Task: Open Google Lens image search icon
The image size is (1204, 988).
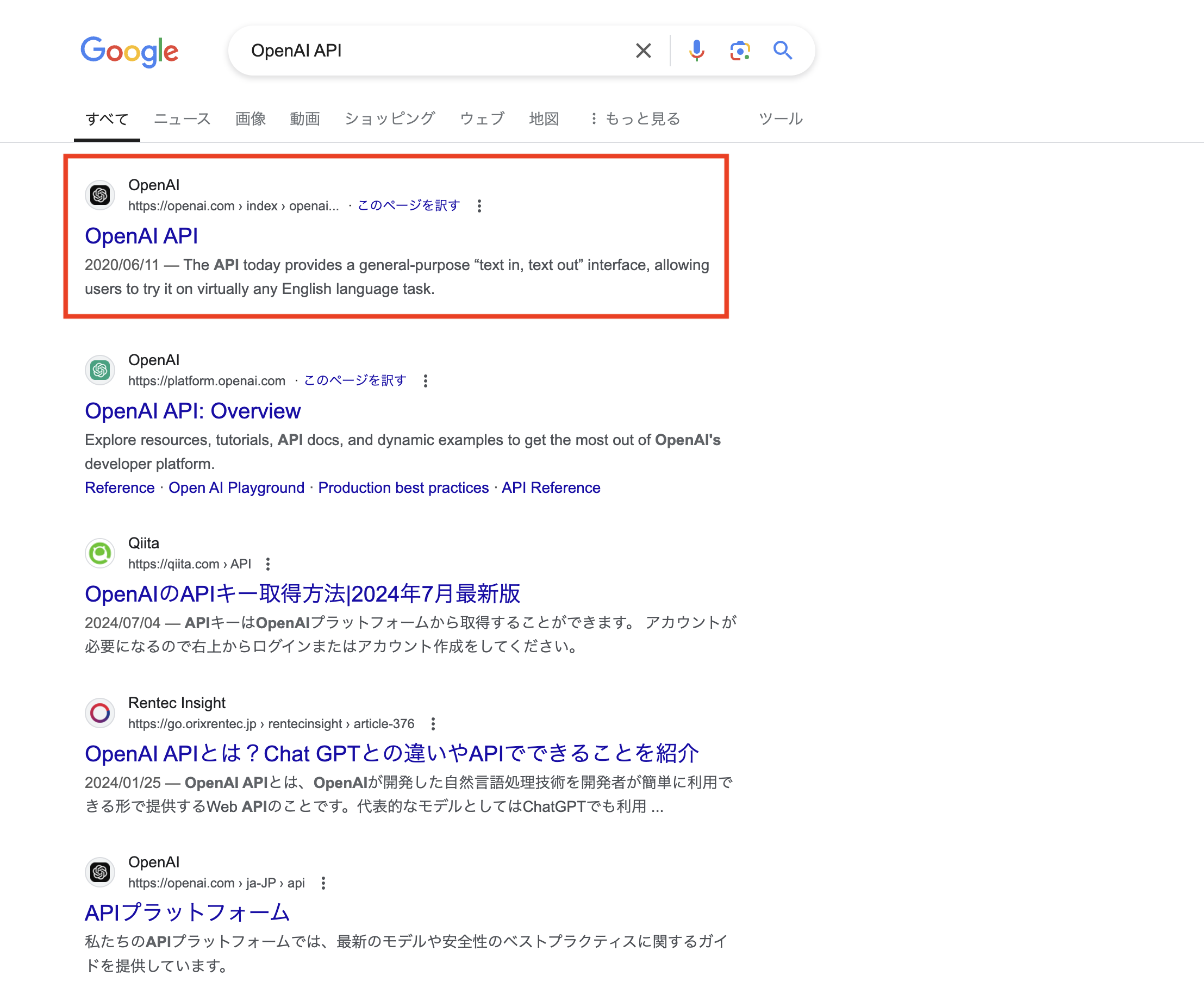Action: coord(739,51)
